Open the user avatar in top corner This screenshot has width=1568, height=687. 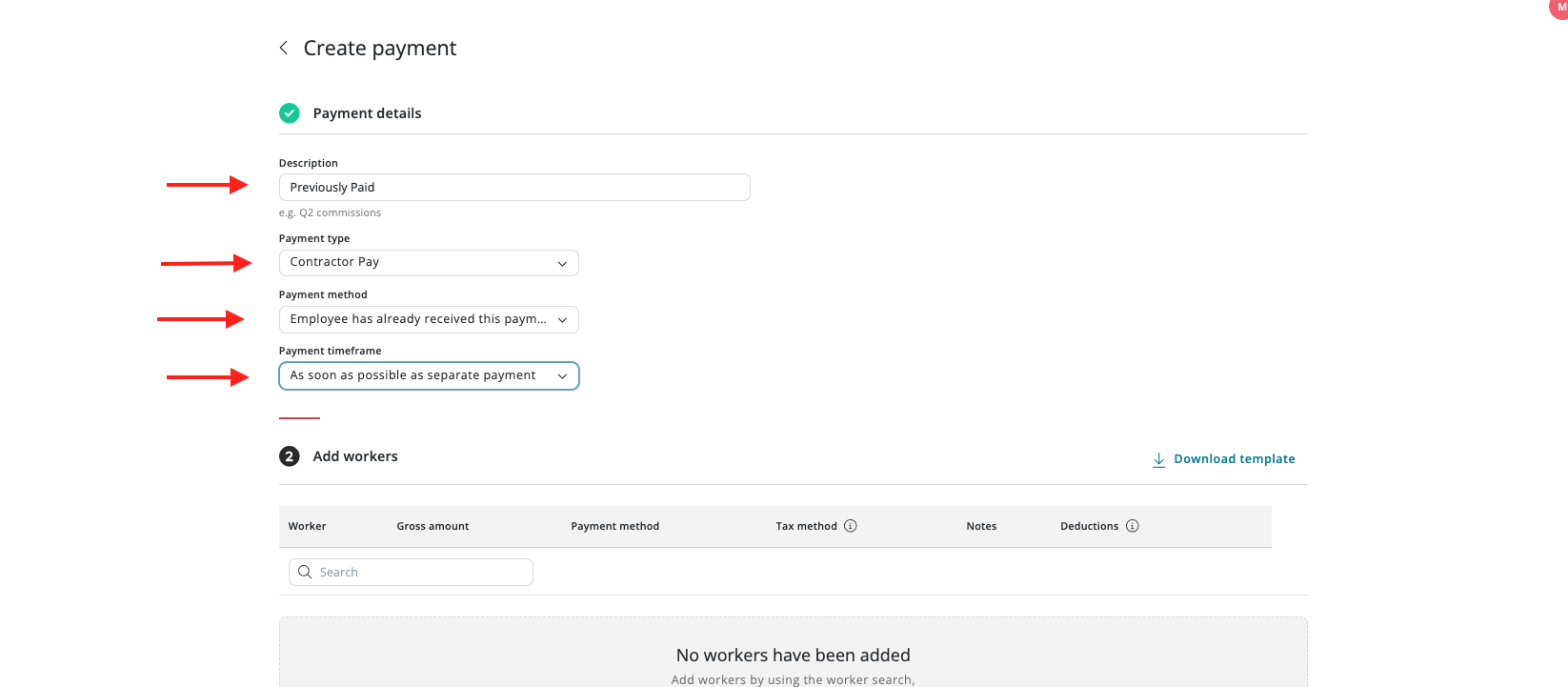pyautogui.click(x=1559, y=8)
